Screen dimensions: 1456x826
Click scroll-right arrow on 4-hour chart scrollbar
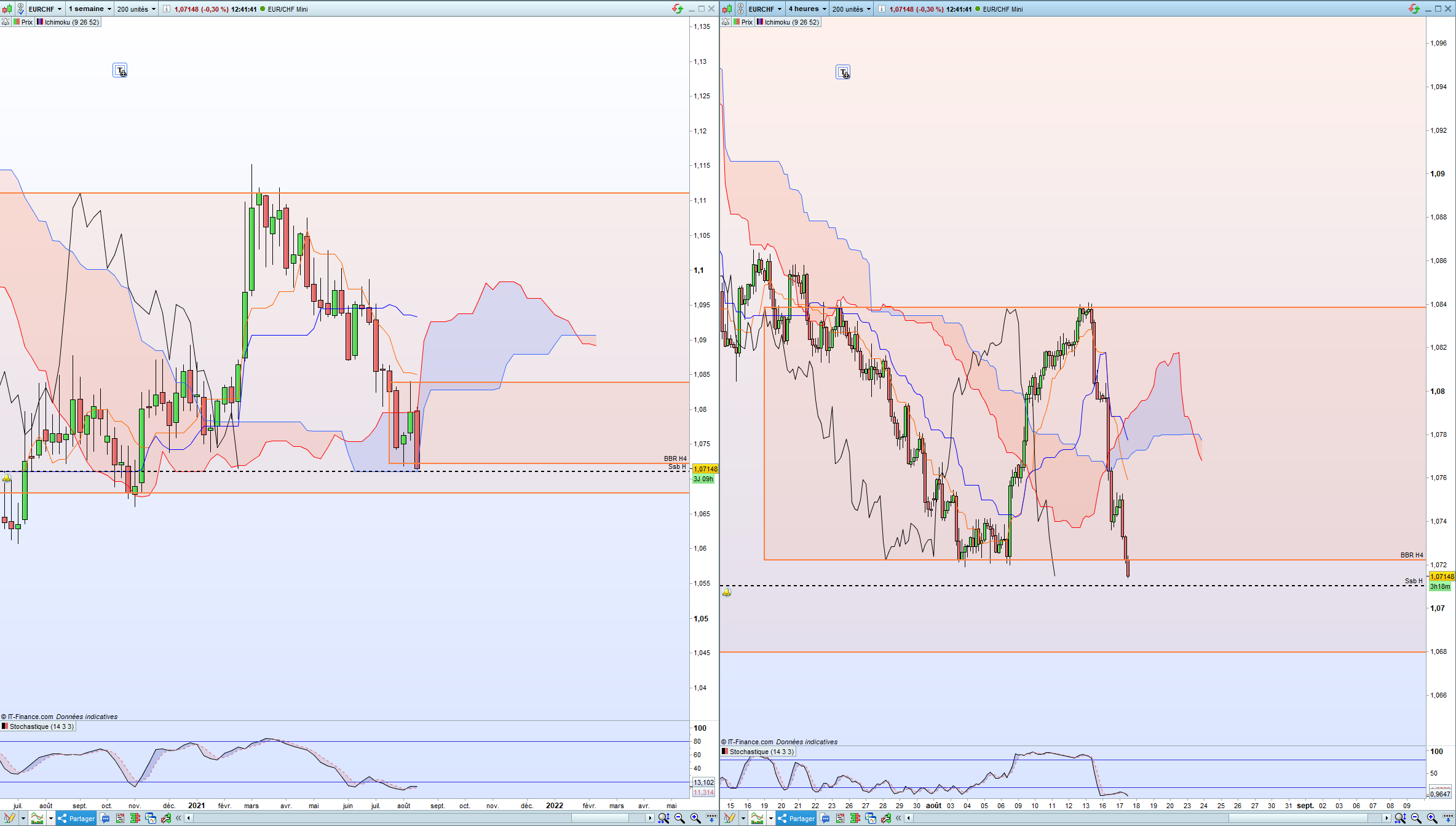(1387, 818)
